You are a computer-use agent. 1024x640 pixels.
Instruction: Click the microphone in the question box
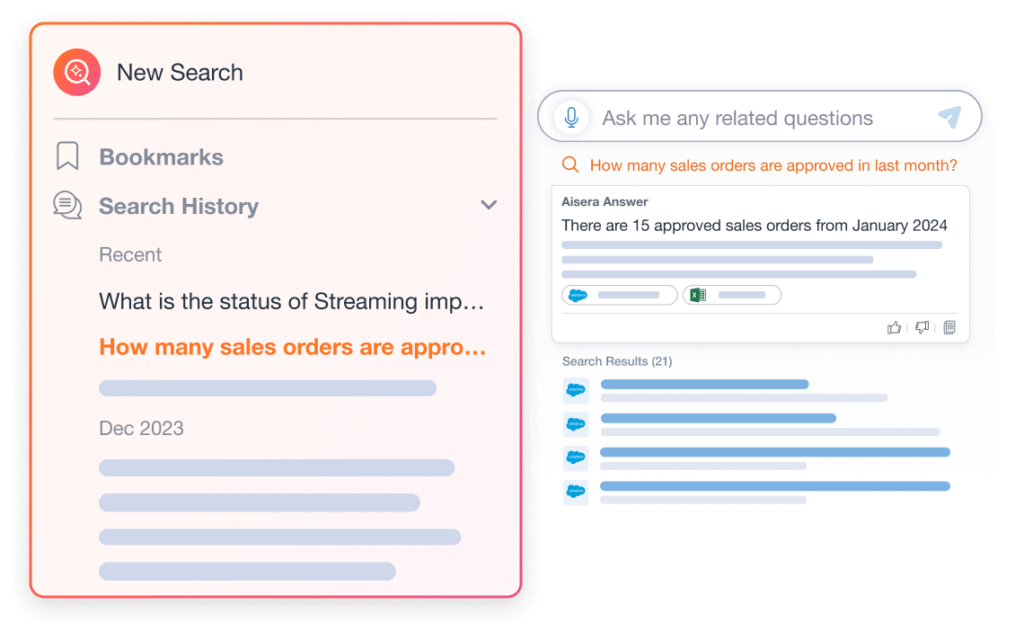(x=570, y=117)
